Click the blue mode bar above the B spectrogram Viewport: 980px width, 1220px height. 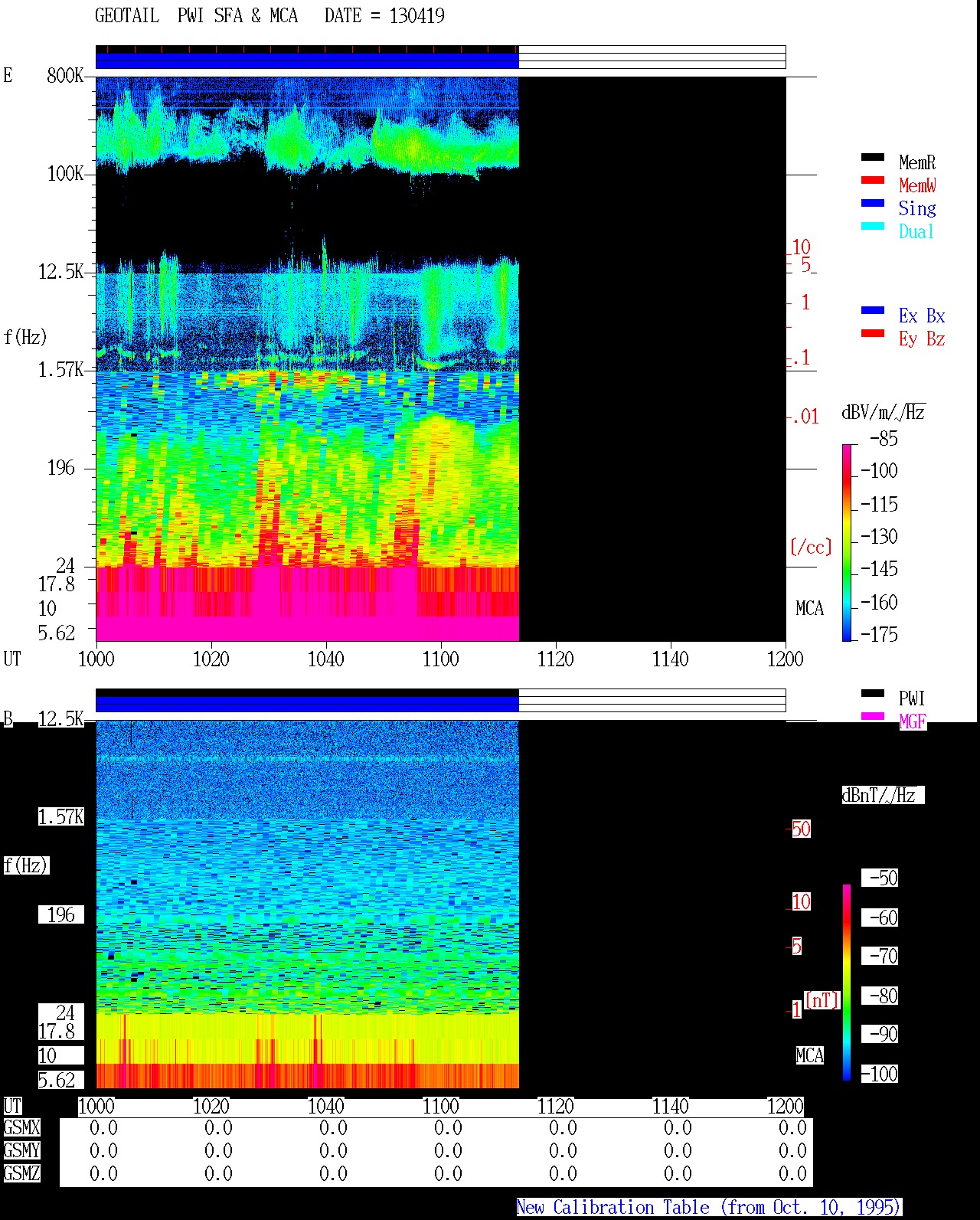pos(307,704)
